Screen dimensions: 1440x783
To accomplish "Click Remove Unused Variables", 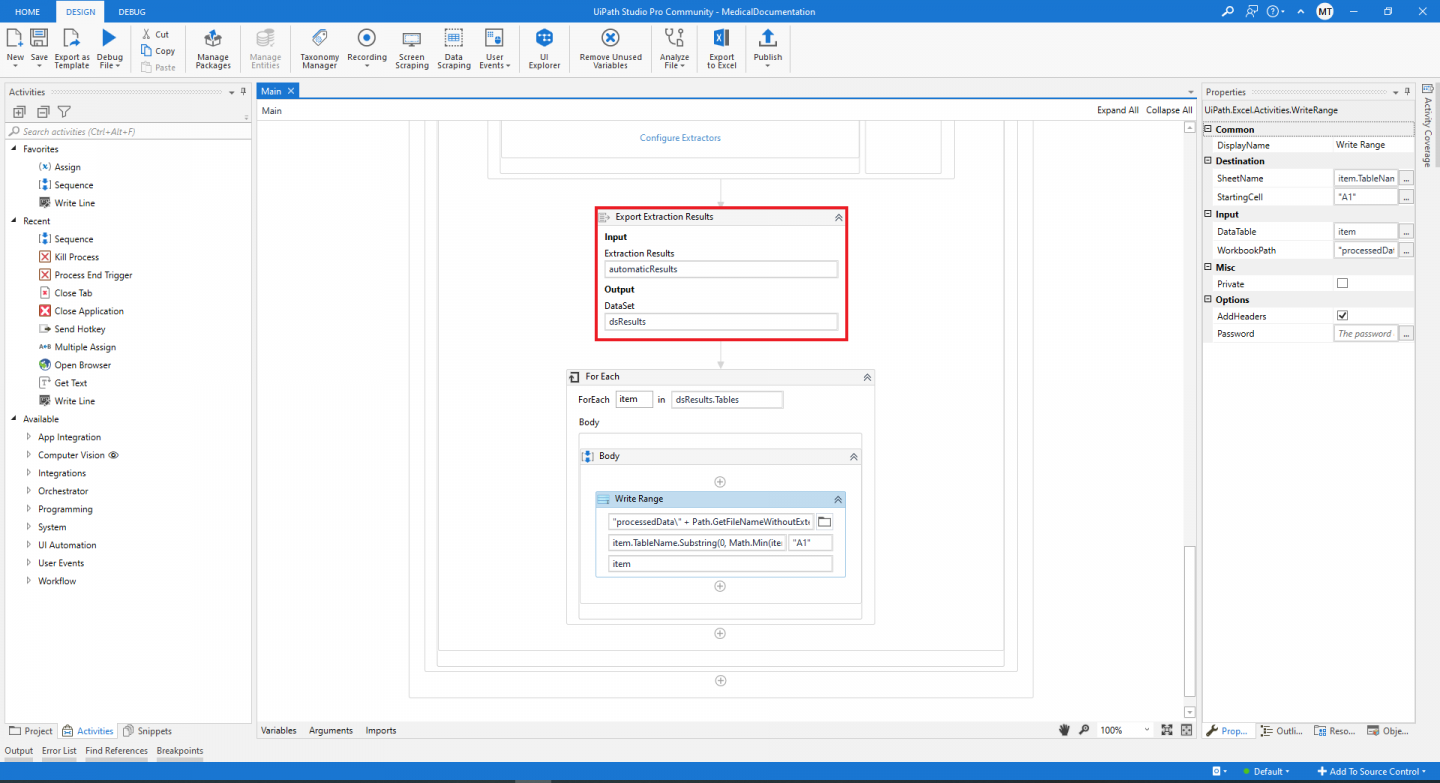I will [x=609, y=48].
